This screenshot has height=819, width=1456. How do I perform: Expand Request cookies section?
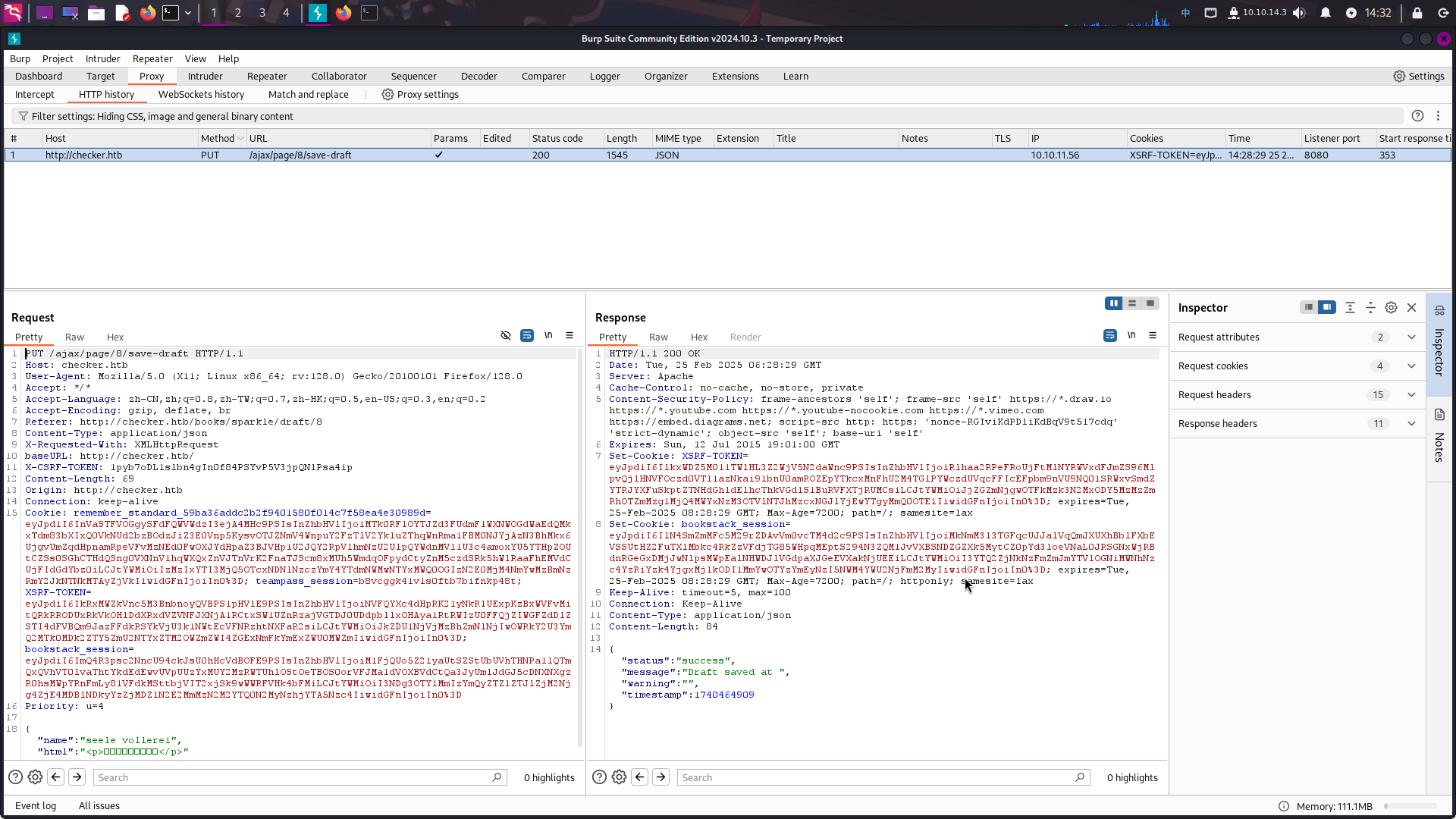coord(1411,366)
